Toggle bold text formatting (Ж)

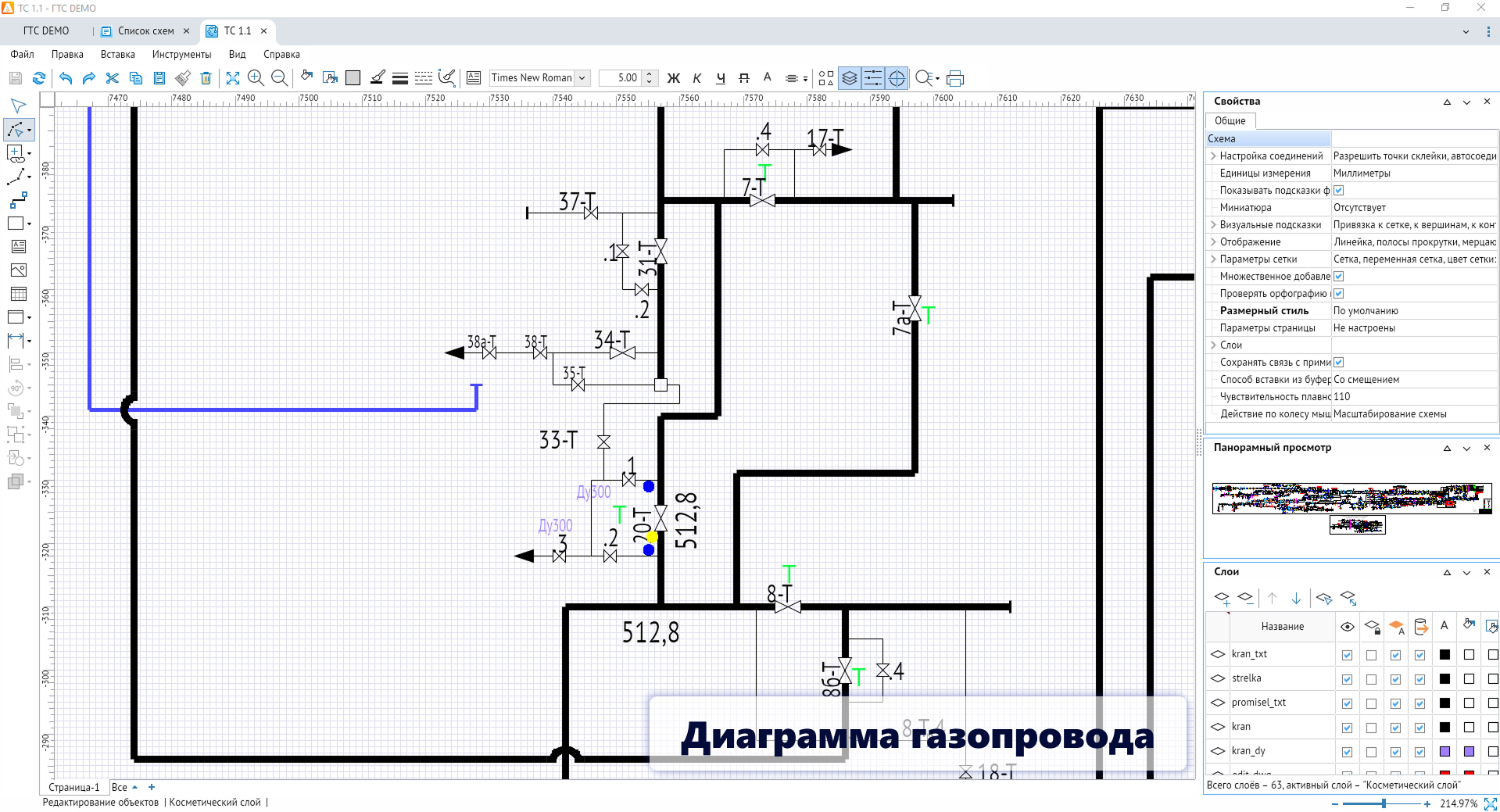point(674,78)
